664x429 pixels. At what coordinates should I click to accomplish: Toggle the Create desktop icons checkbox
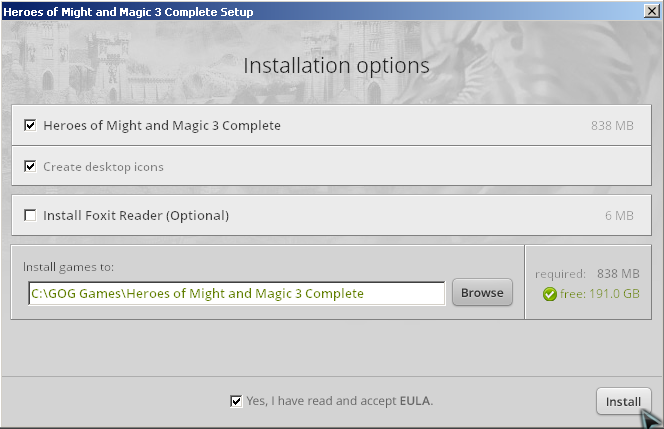pos(30,166)
